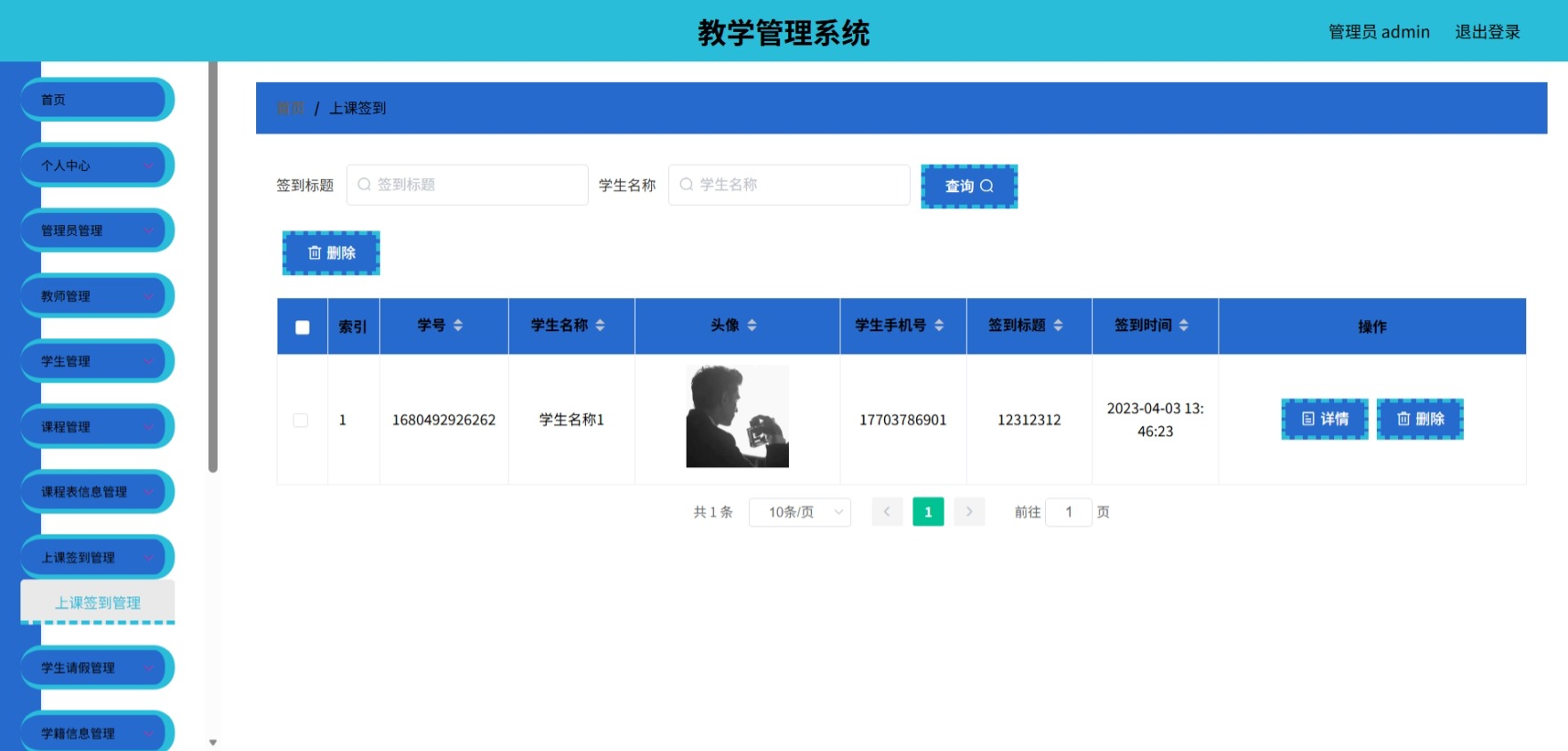
Task: Click 退出登录 to log out
Action: pos(1487,32)
